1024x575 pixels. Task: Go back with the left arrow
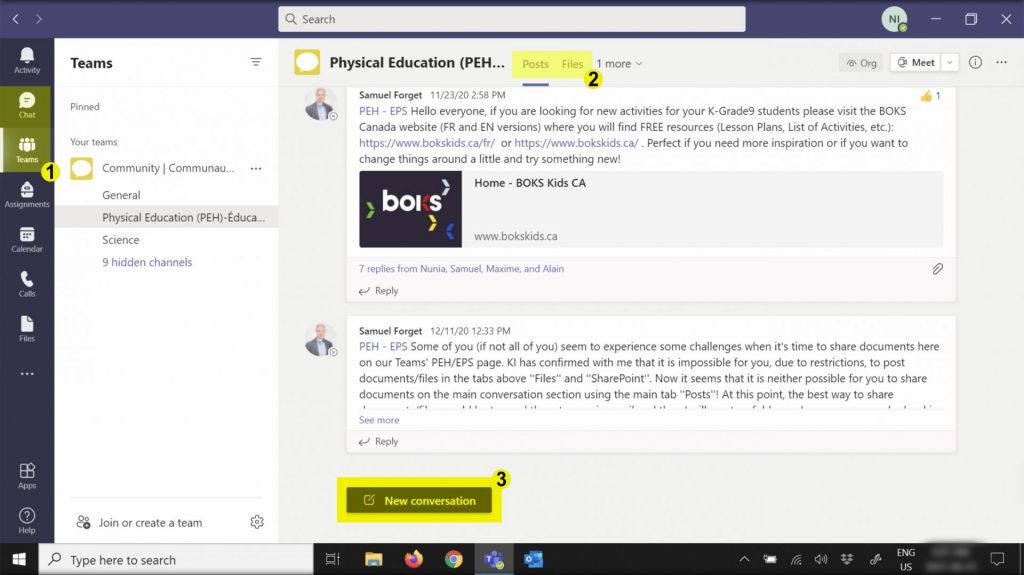tap(16, 19)
